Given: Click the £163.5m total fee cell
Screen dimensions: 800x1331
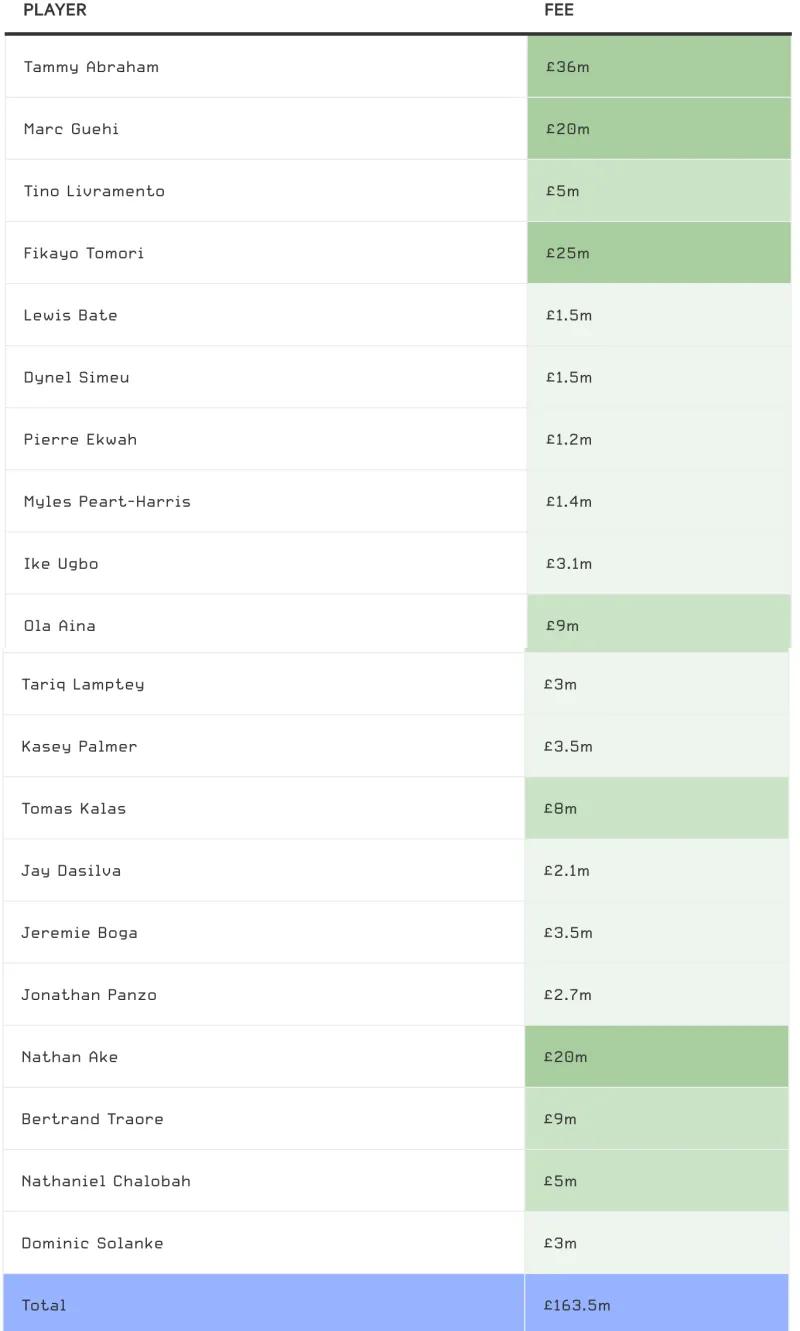Looking at the screenshot, I should [x=577, y=1304].
